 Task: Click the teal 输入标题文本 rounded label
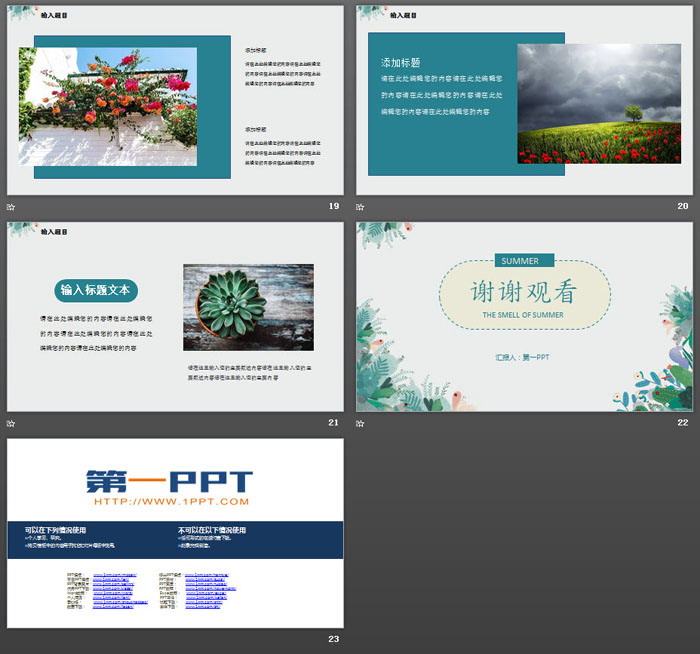[x=95, y=291]
